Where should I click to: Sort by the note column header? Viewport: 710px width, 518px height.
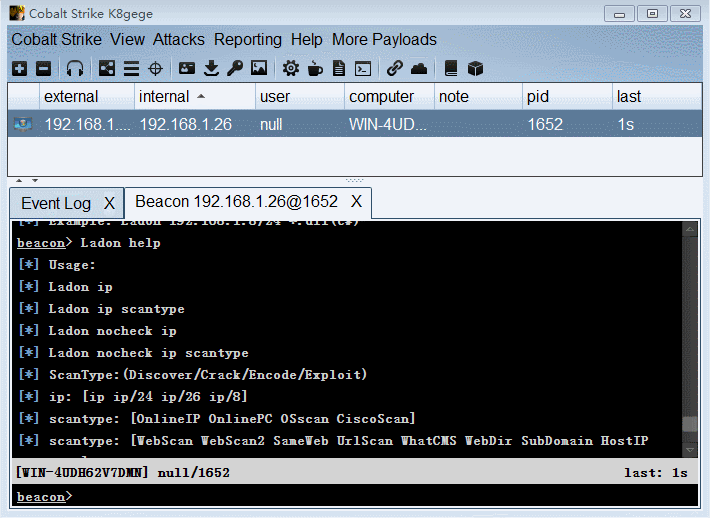click(x=478, y=96)
